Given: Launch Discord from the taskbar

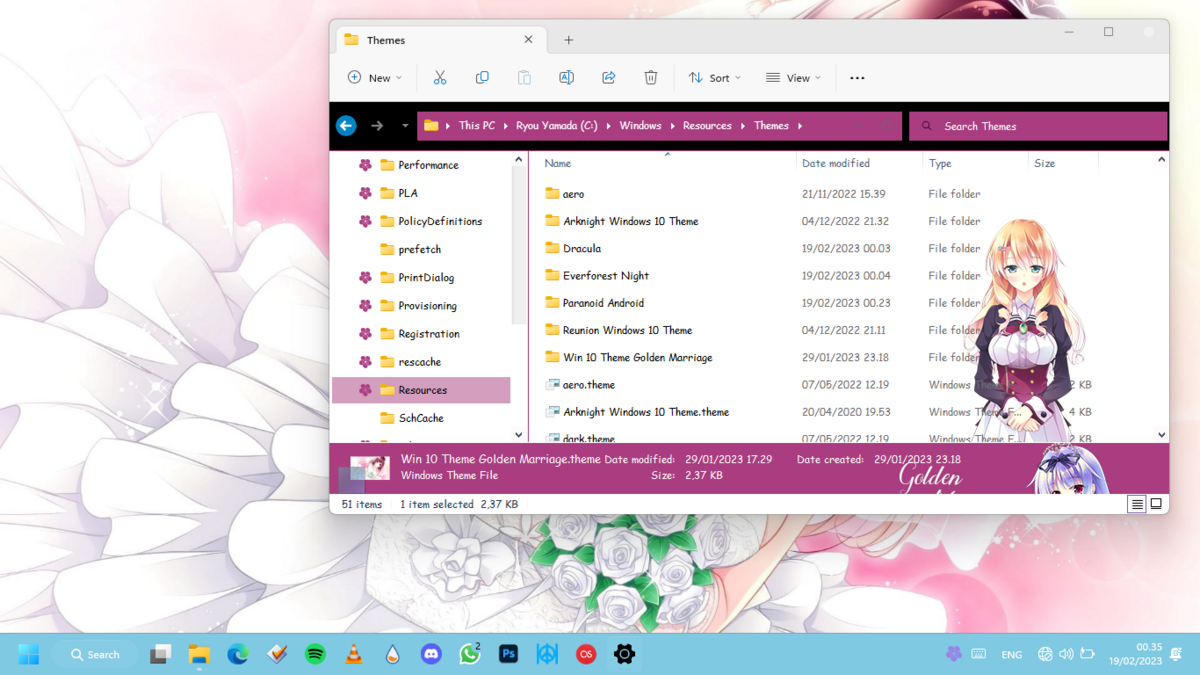Looking at the screenshot, I should 431,654.
